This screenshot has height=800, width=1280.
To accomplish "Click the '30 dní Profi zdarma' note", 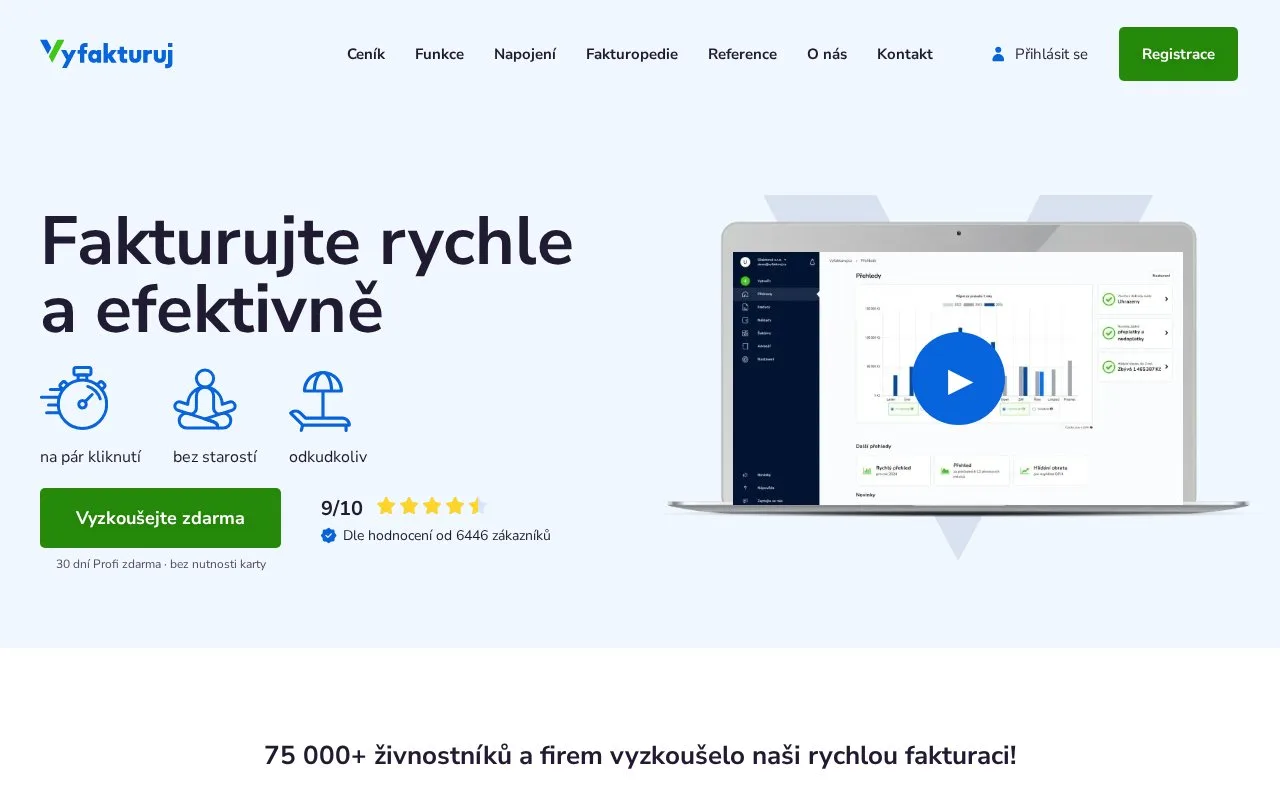I will click(x=161, y=564).
